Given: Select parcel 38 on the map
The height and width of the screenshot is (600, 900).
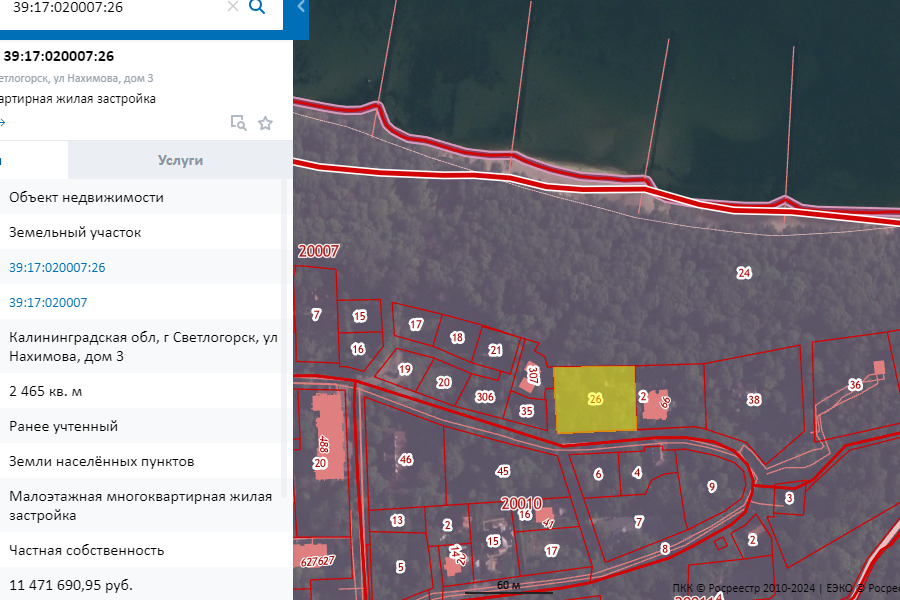Looking at the screenshot, I should coord(754,399).
